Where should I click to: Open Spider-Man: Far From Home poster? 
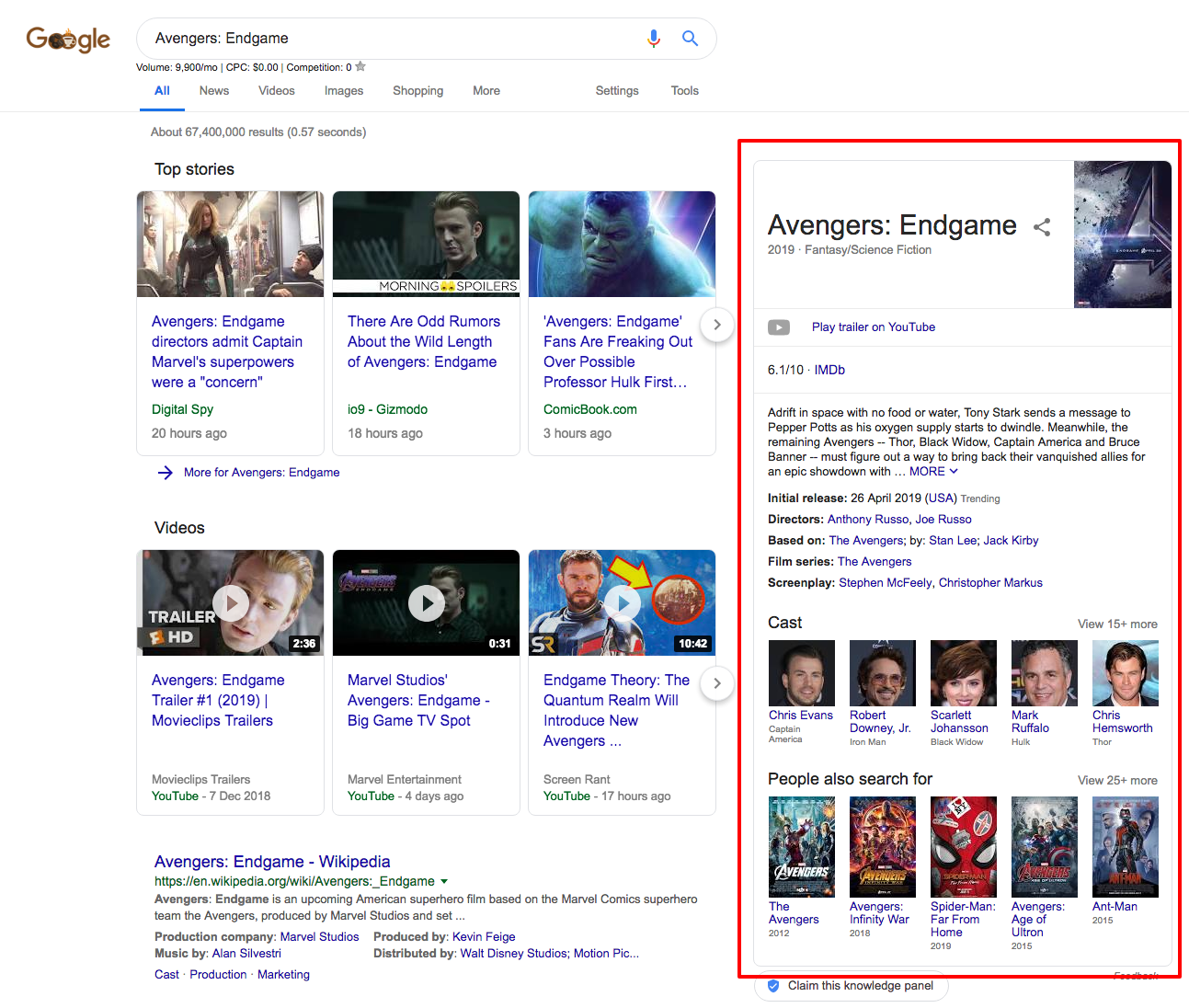point(964,847)
